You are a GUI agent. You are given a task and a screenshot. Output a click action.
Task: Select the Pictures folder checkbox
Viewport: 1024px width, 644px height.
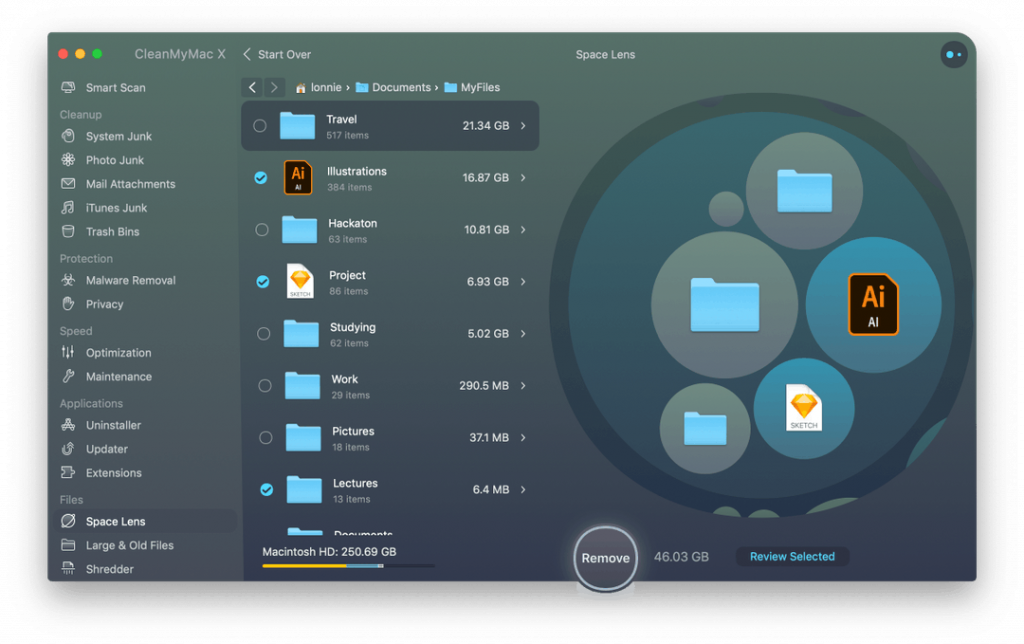pyautogui.click(x=265, y=438)
